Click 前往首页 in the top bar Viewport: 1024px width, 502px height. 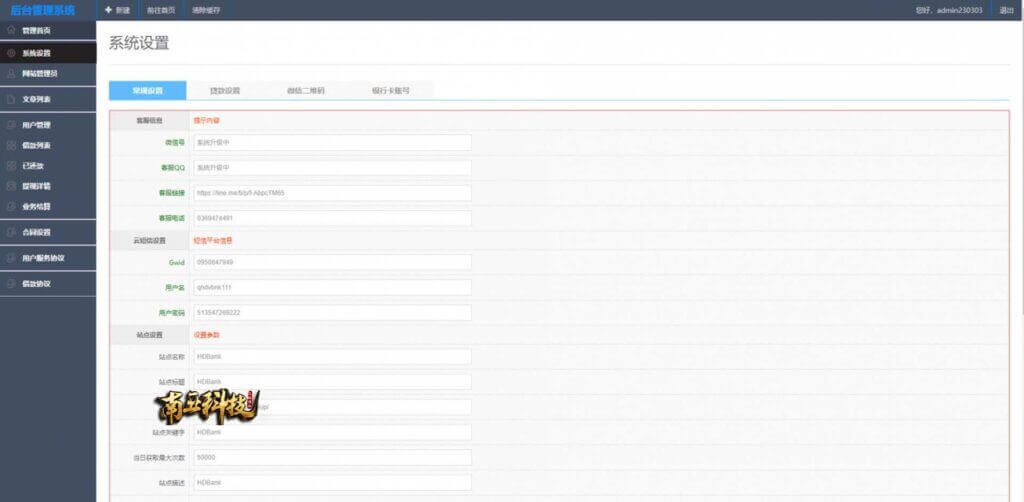(x=160, y=10)
